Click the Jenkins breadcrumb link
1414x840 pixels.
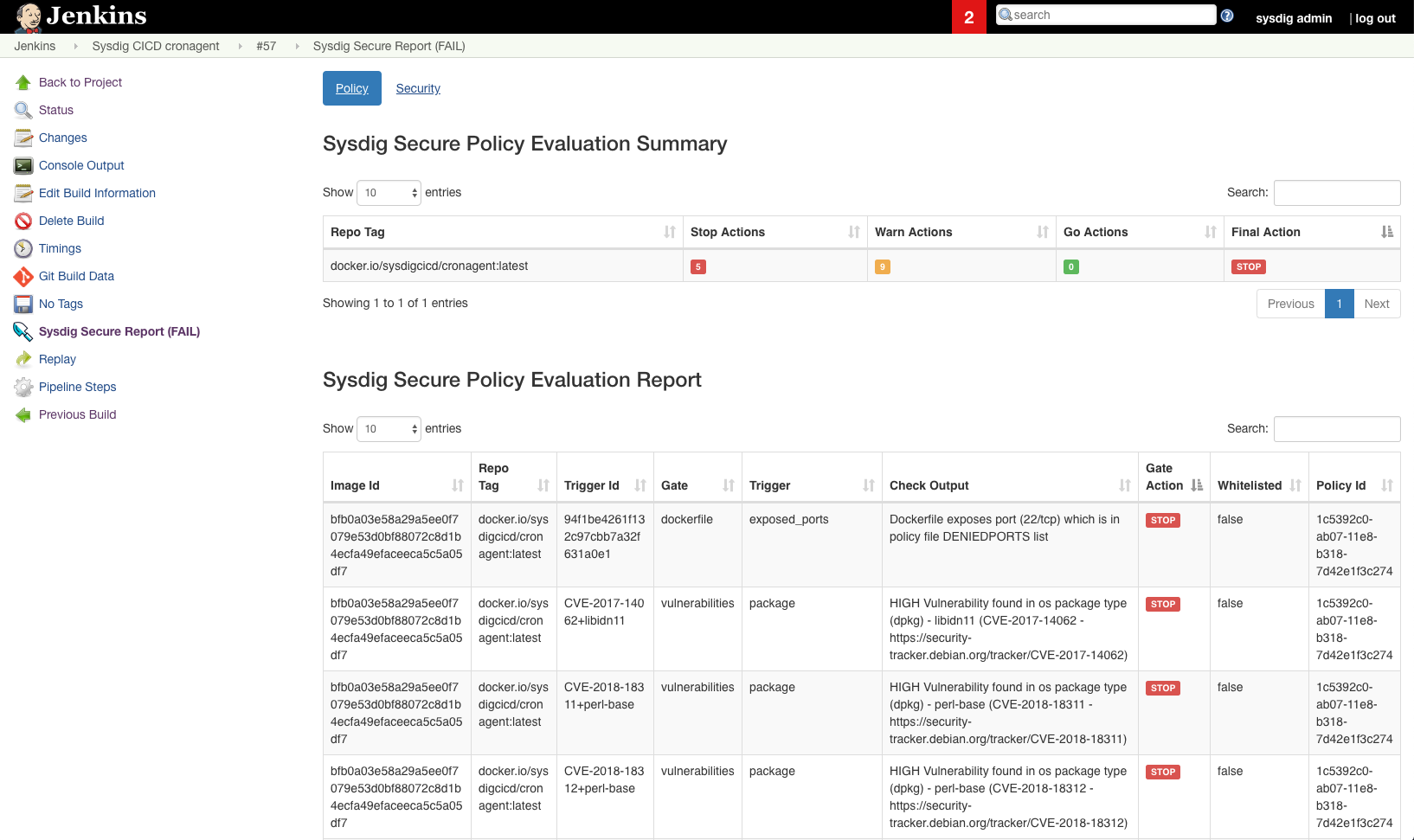[35, 46]
